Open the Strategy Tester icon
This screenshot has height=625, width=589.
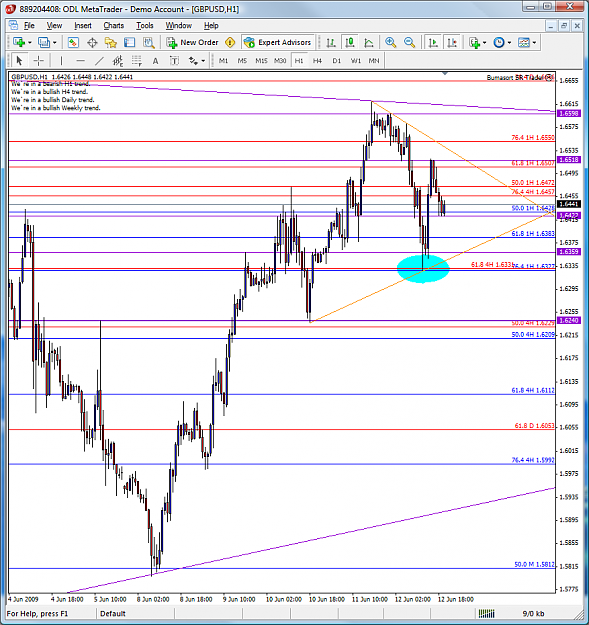click(x=149, y=42)
